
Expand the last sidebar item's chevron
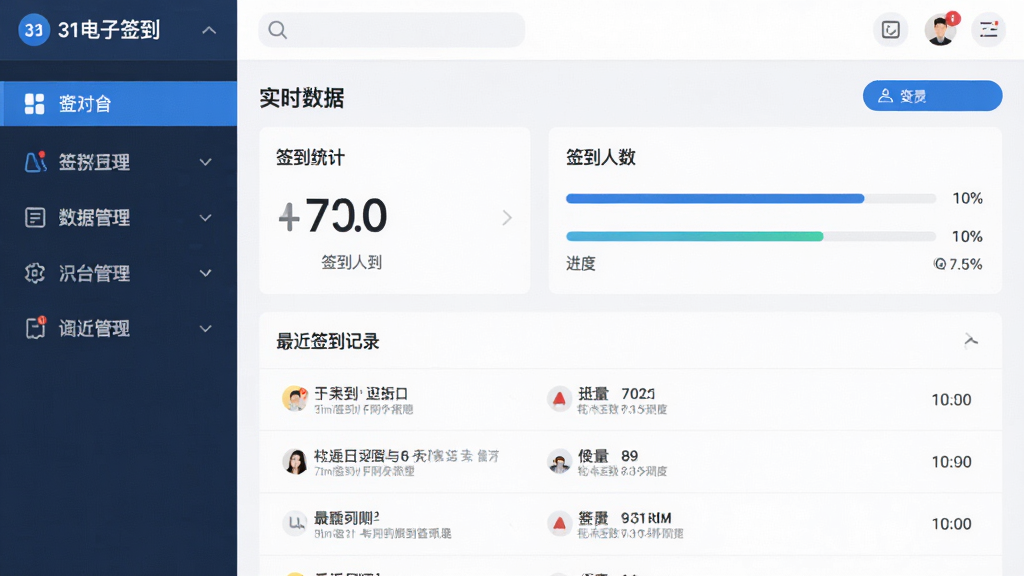(206, 328)
